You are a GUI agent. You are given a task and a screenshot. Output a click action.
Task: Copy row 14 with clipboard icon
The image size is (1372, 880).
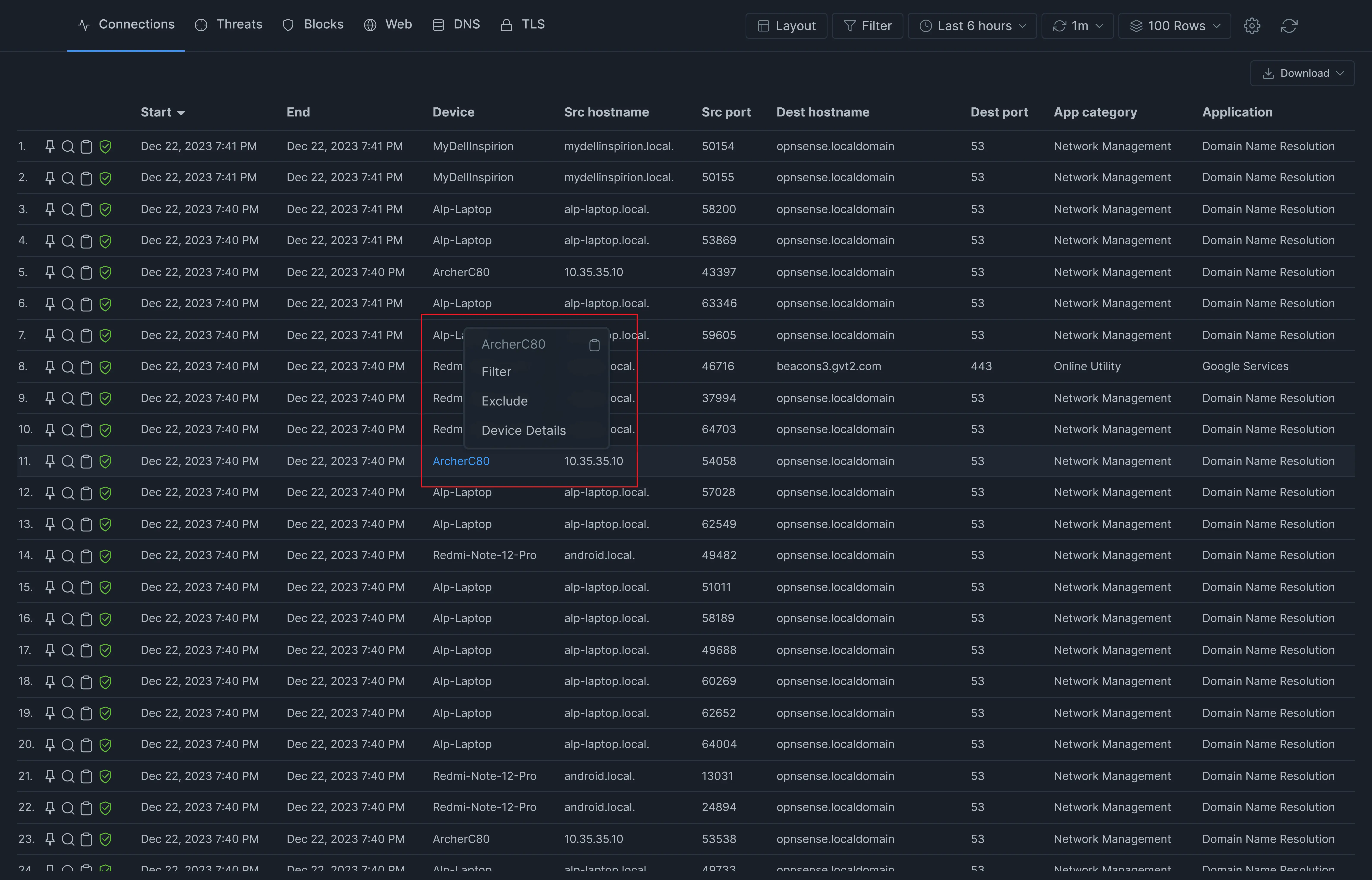coord(86,556)
